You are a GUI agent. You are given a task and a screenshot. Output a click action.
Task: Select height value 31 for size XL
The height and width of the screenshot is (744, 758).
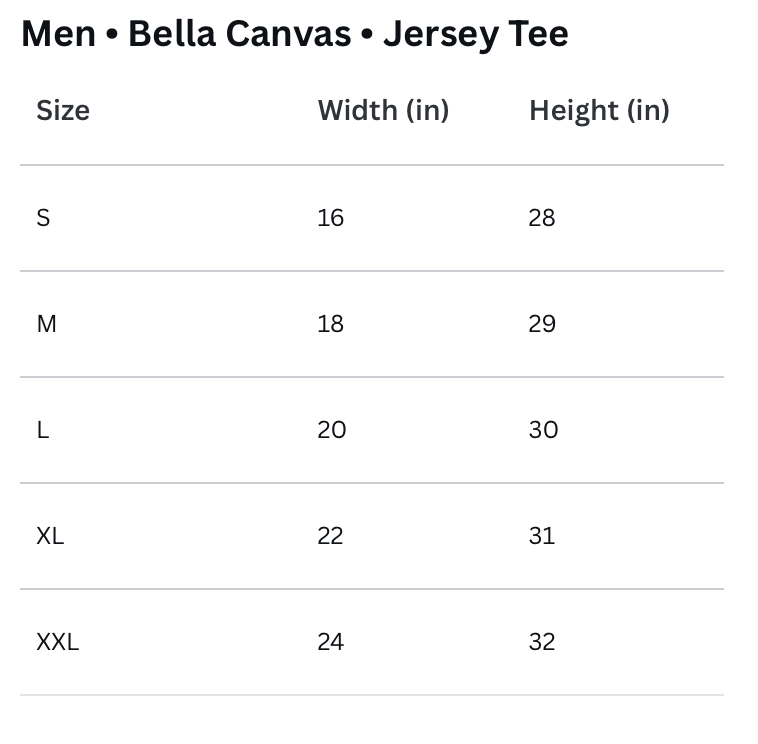(542, 536)
